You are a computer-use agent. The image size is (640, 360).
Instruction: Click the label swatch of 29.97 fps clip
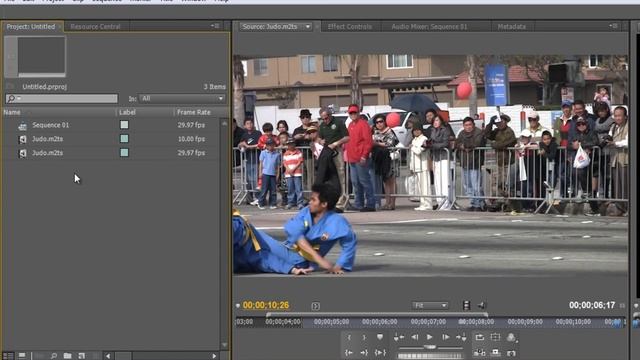tap(124, 153)
